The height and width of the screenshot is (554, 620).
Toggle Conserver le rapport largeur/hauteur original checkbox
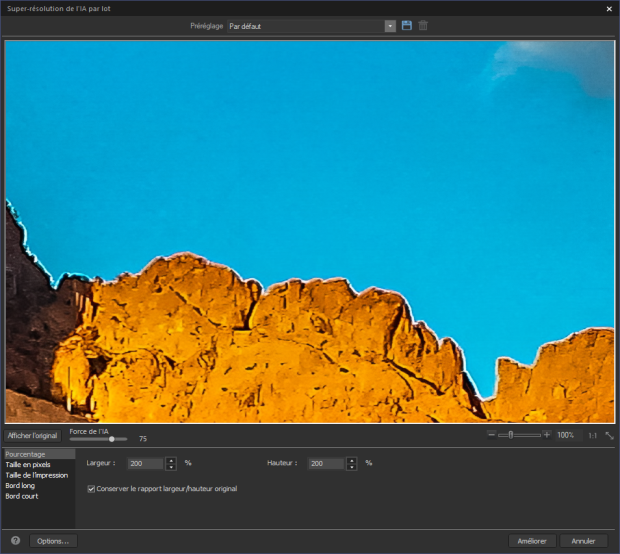pos(91,488)
